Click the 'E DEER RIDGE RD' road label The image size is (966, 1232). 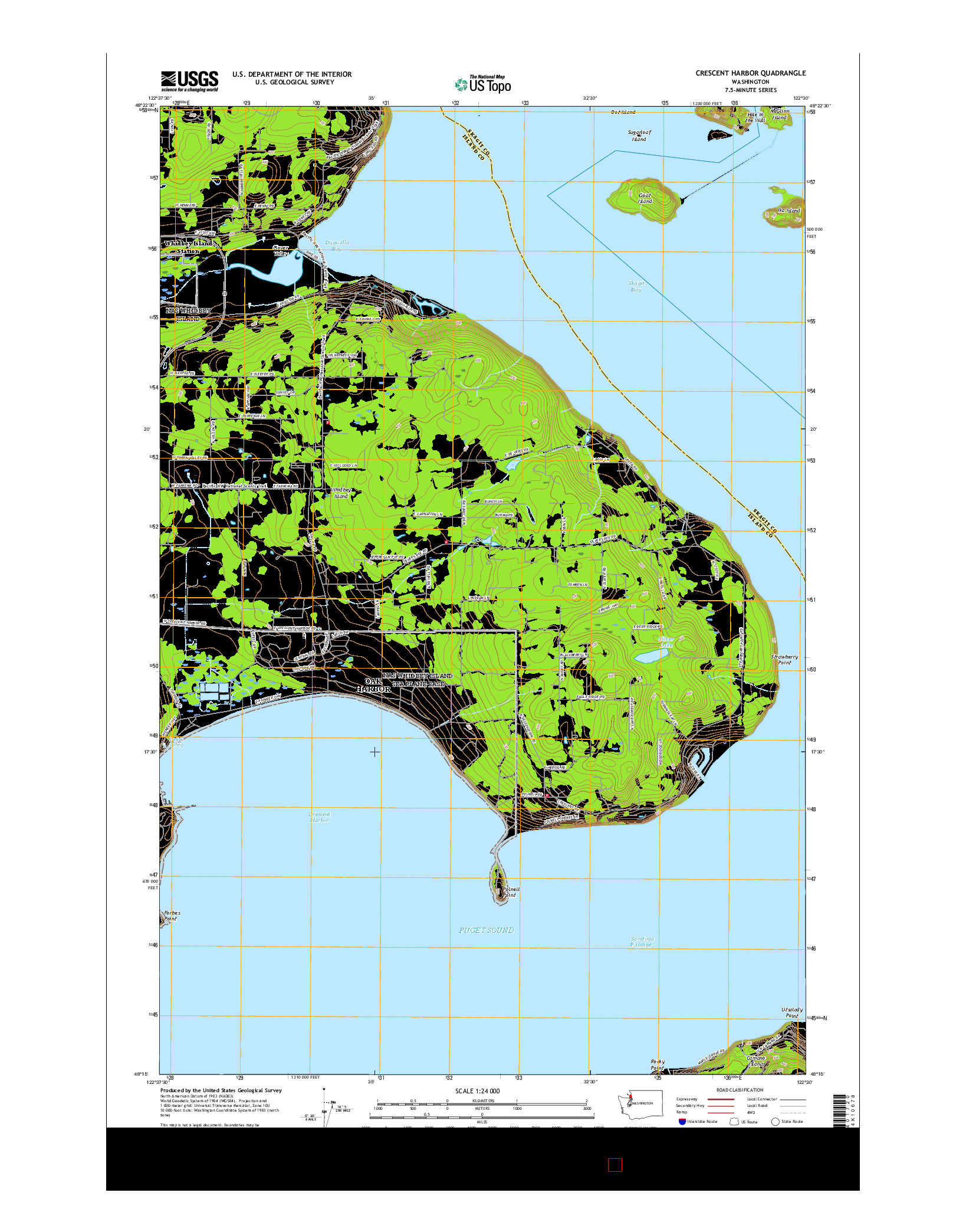pyautogui.click(x=648, y=627)
